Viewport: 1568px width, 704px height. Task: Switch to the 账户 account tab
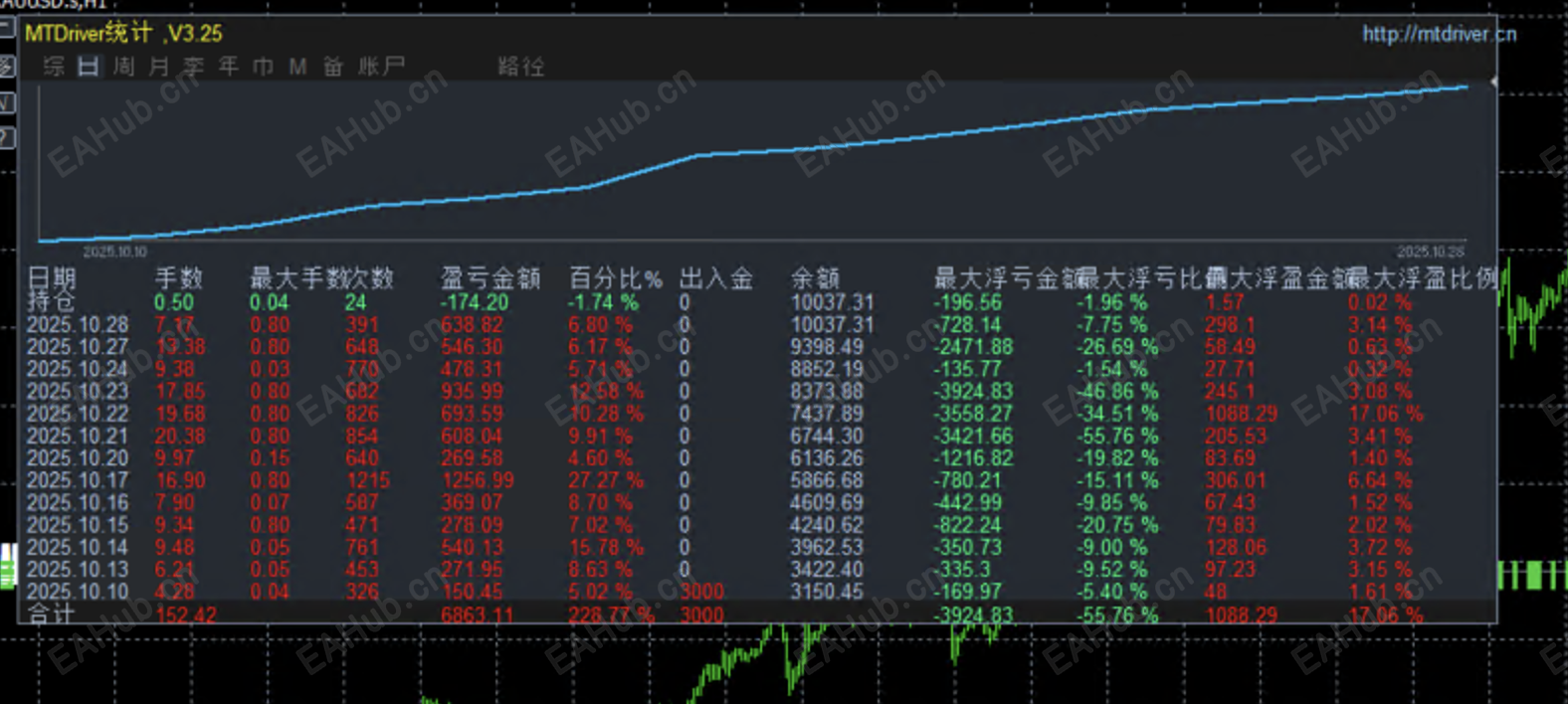pos(381,67)
